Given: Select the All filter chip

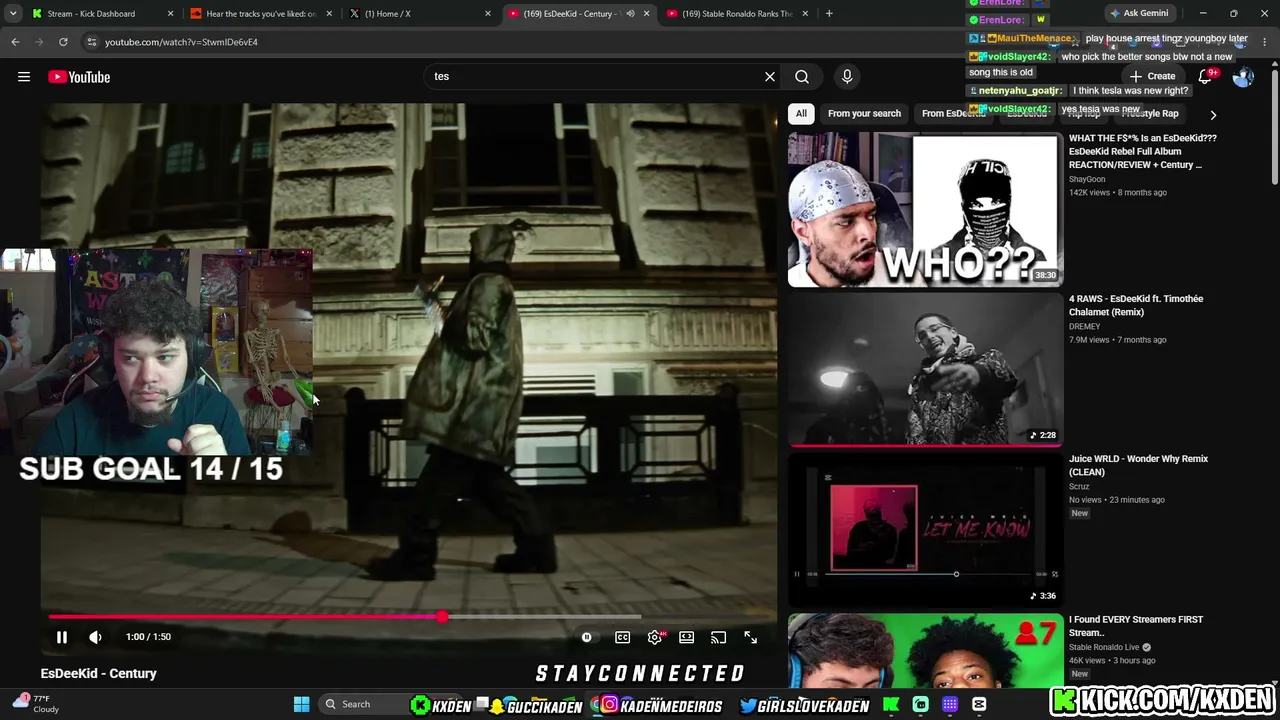Looking at the screenshot, I should click(x=801, y=113).
